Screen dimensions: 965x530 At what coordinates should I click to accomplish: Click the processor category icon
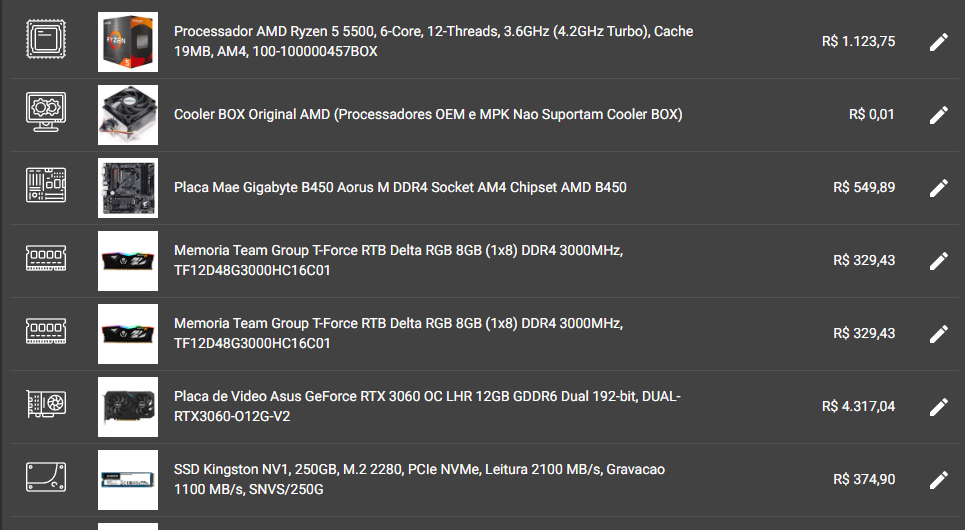(46, 39)
